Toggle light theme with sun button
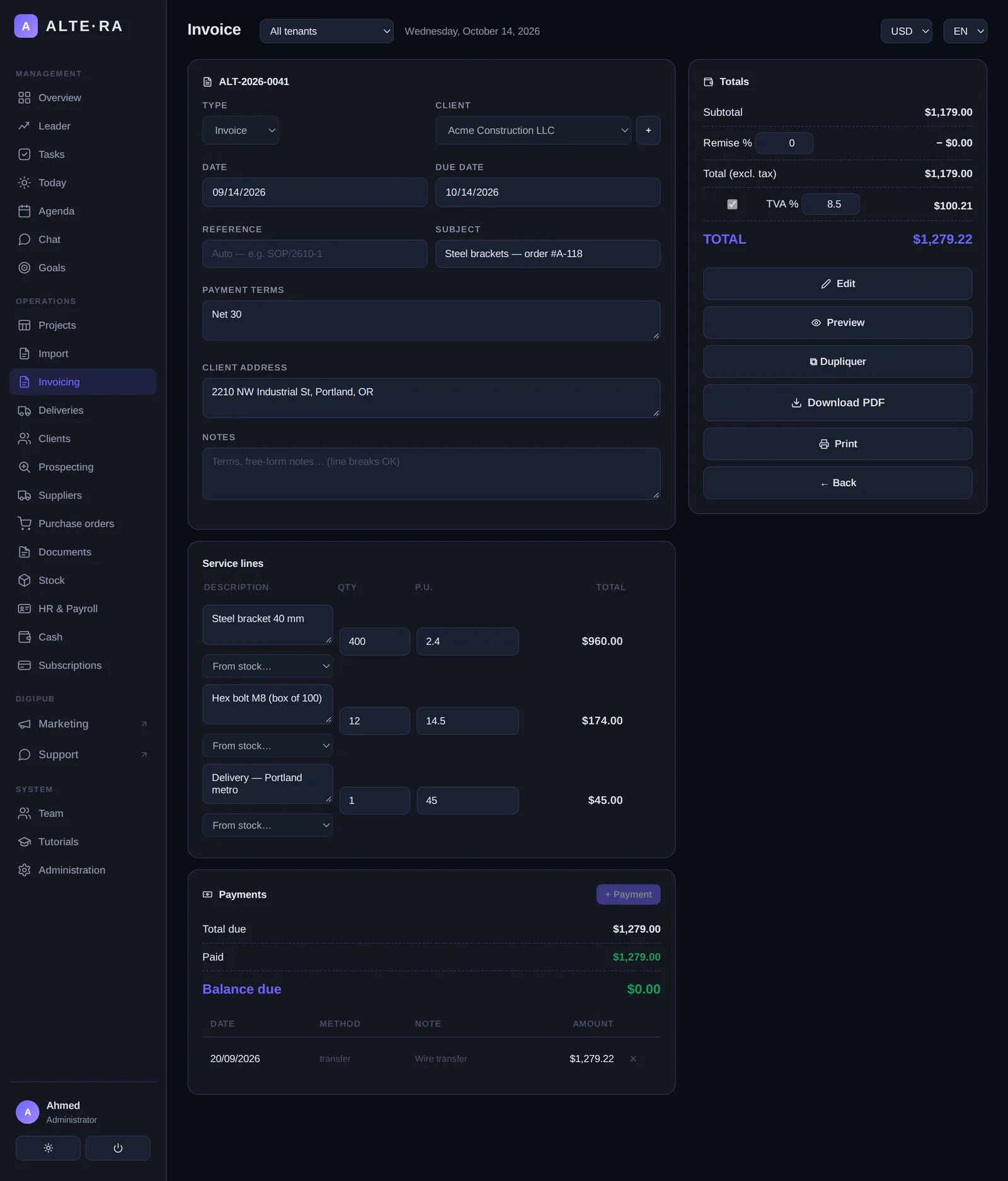Viewport: 1008px width, 1181px height. (48, 1148)
